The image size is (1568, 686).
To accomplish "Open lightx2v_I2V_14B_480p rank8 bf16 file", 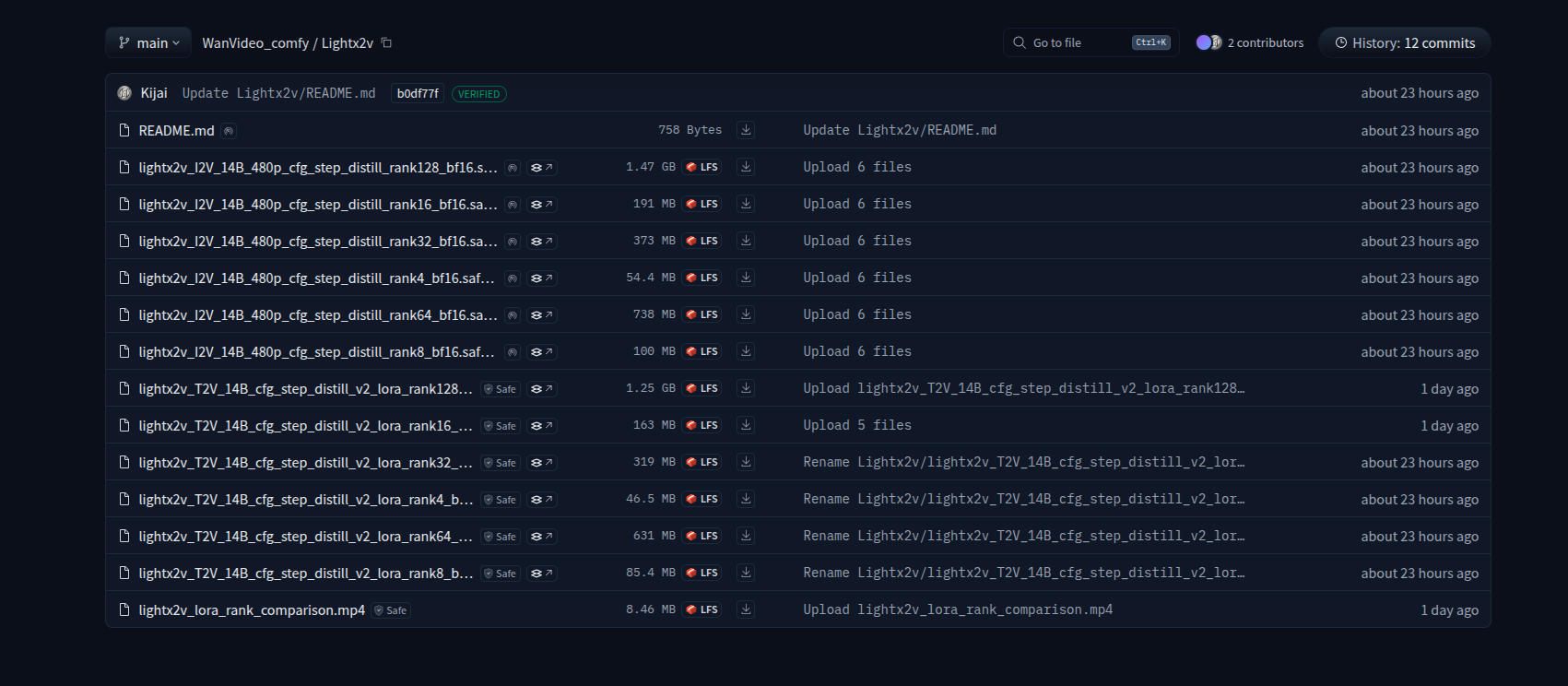I will [317, 352].
